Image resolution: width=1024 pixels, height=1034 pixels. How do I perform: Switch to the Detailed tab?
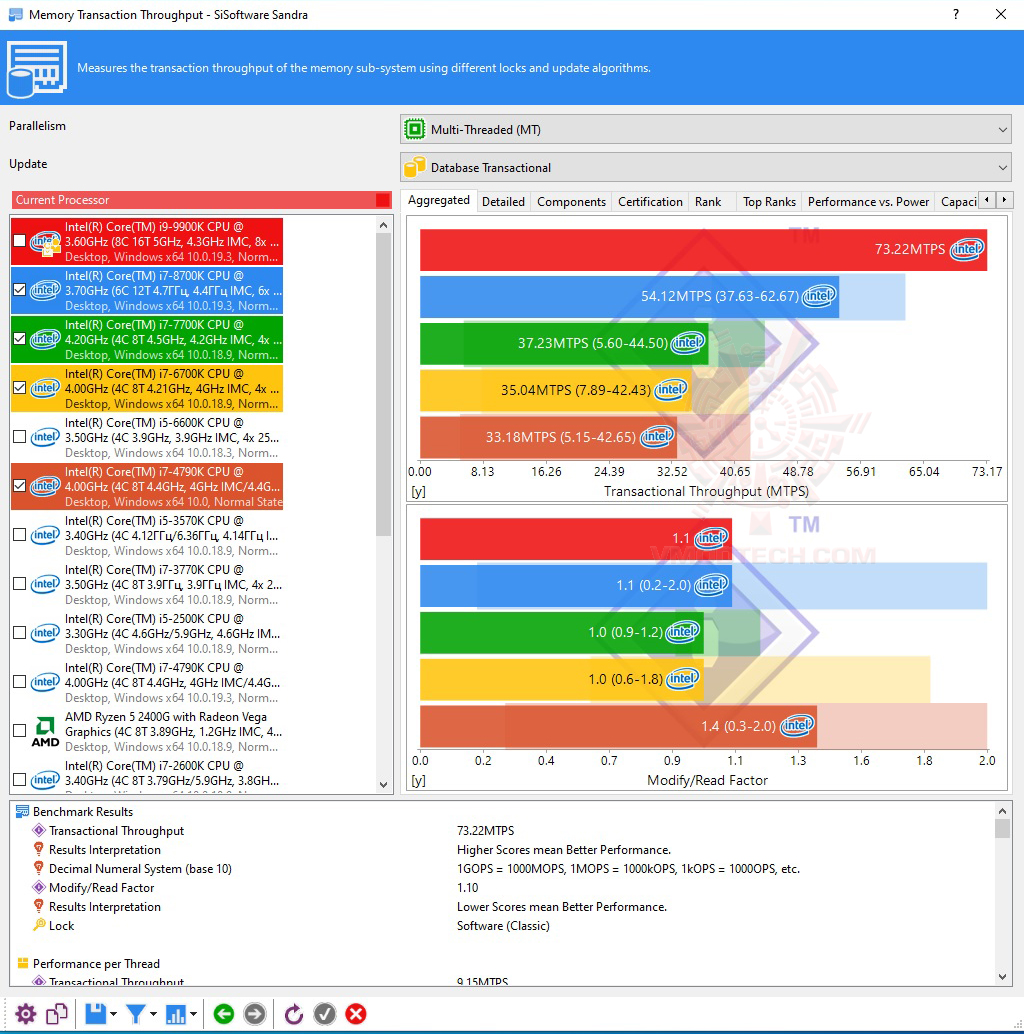tap(503, 202)
